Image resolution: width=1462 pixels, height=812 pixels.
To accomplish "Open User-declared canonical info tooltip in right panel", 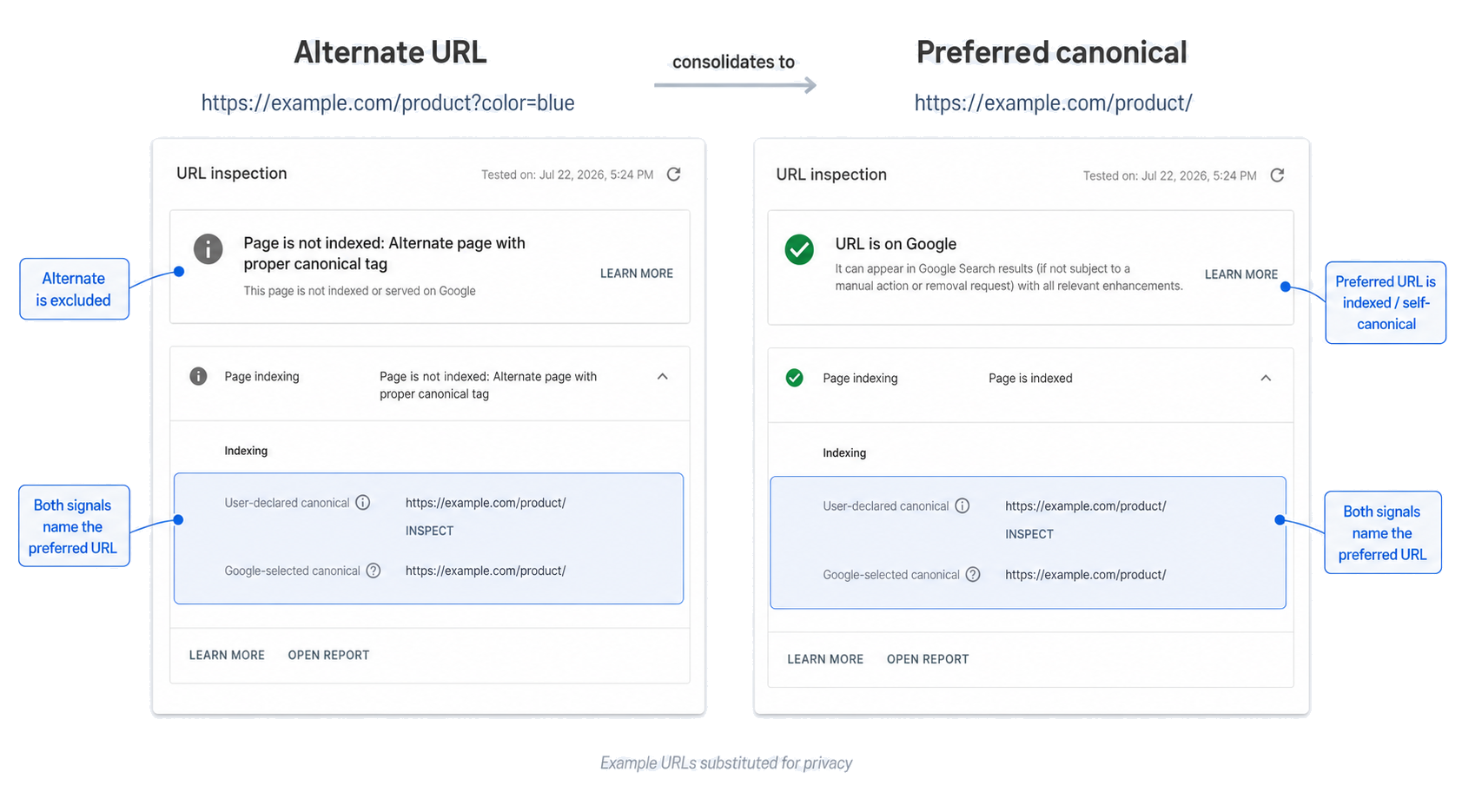I will tap(963, 506).
